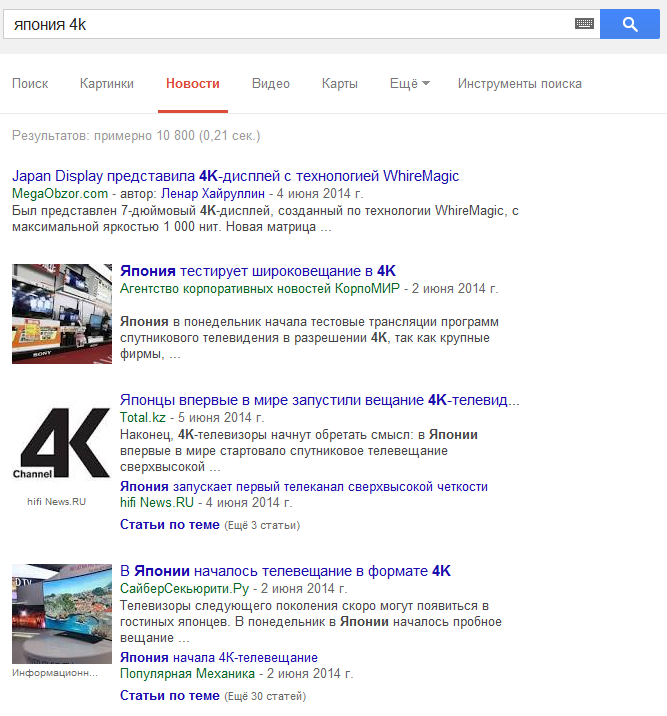The image size is (667, 716).
Task: Click the 'Популярная Механика' source text
Action: (x=187, y=674)
